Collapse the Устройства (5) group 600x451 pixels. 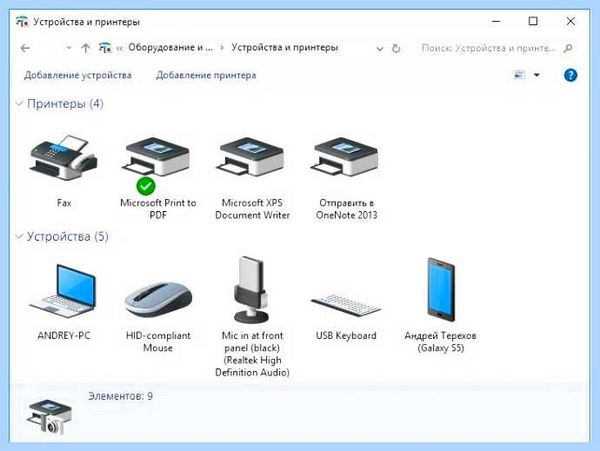(19, 236)
